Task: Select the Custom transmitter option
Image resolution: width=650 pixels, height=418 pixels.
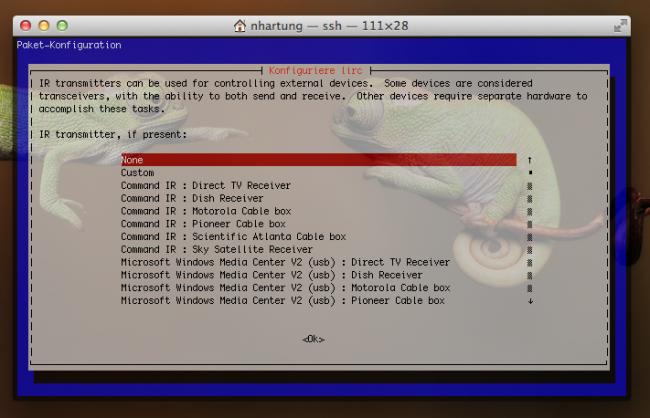Action: [x=138, y=173]
